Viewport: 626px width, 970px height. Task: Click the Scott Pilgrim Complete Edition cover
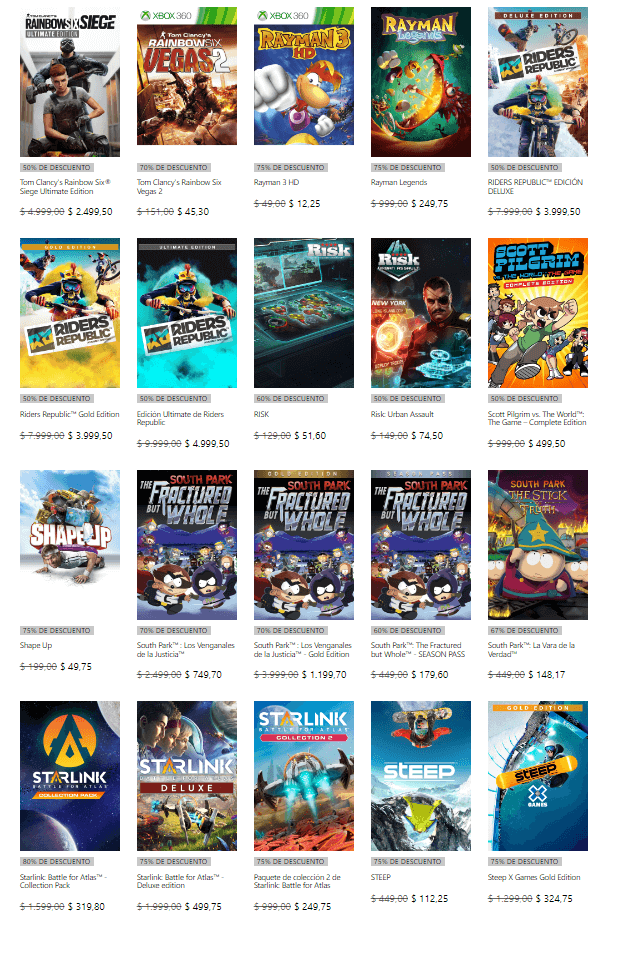538,313
